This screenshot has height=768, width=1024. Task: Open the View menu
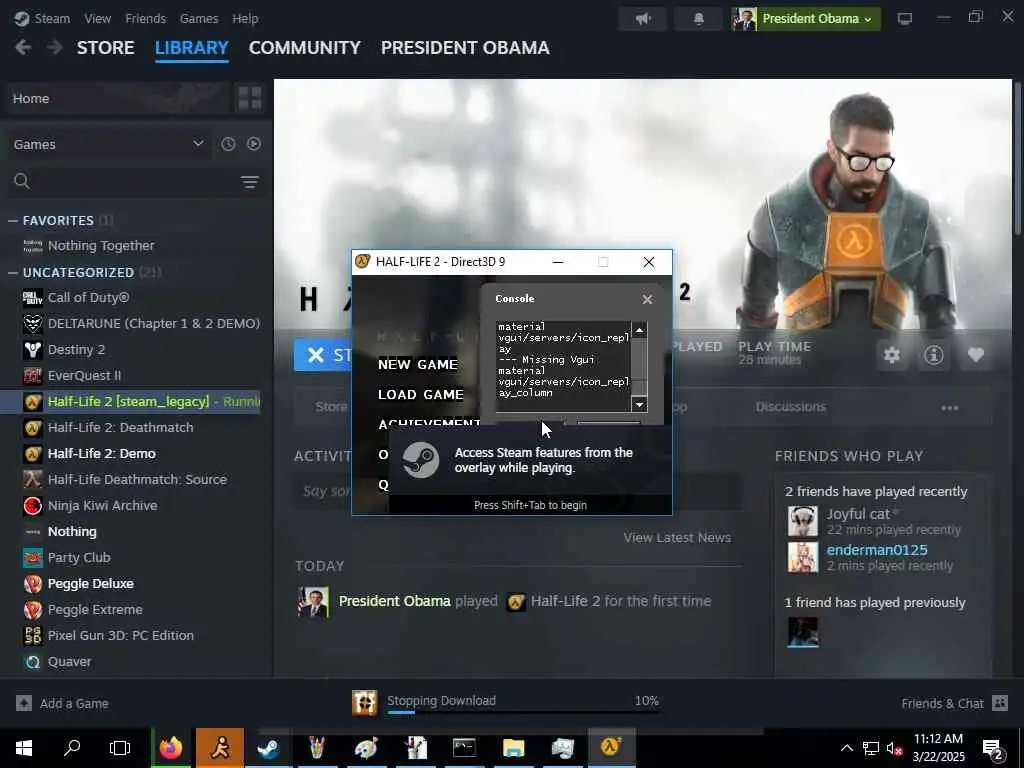(x=97, y=18)
